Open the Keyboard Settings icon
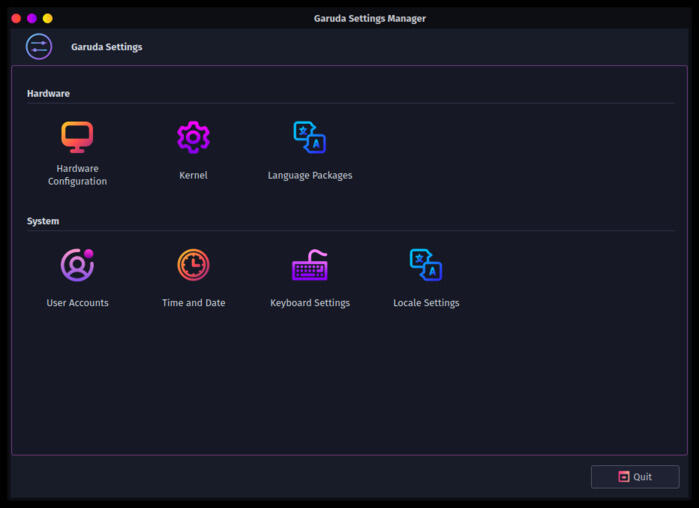Image resolution: width=699 pixels, height=508 pixels. pos(309,265)
